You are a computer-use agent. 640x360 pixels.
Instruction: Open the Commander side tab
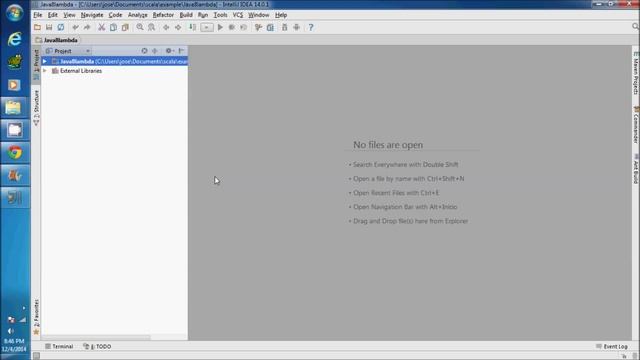click(636, 124)
